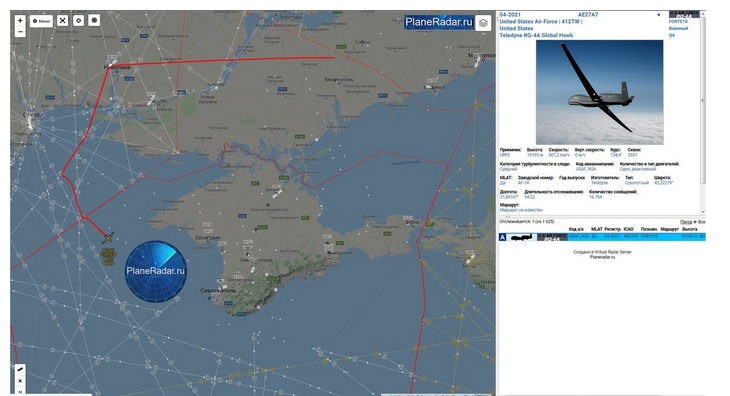Click the Virtual Radar Server link
This screenshot has width=730, height=396.
point(612,252)
